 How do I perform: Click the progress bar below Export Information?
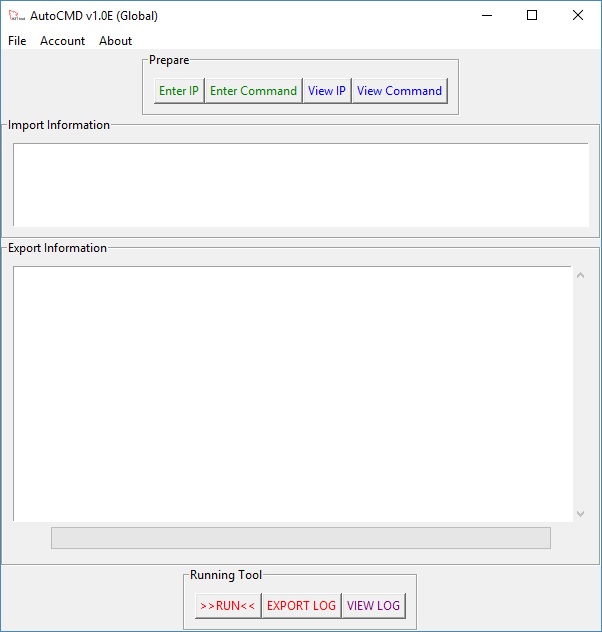(x=301, y=538)
